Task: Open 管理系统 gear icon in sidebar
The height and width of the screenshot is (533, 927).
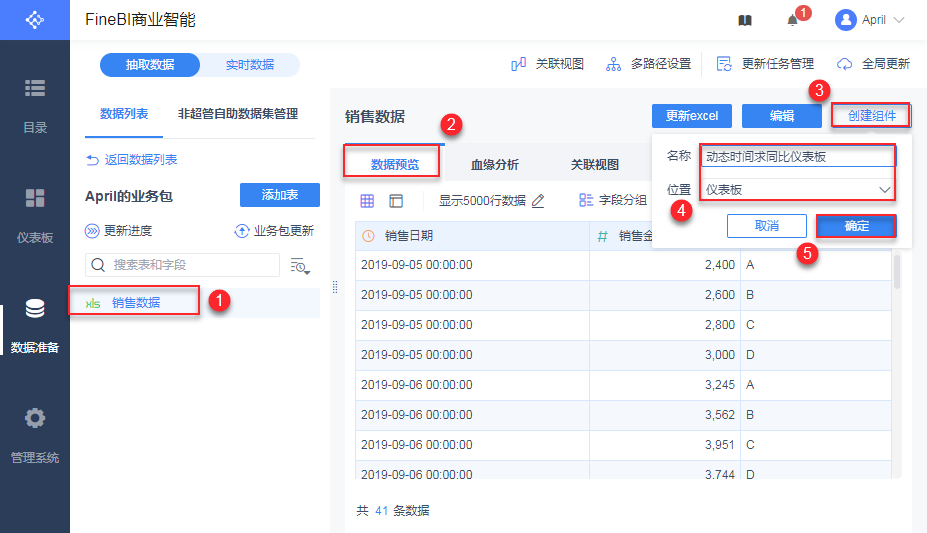Action: pyautogui.click(x=35, y=418)
